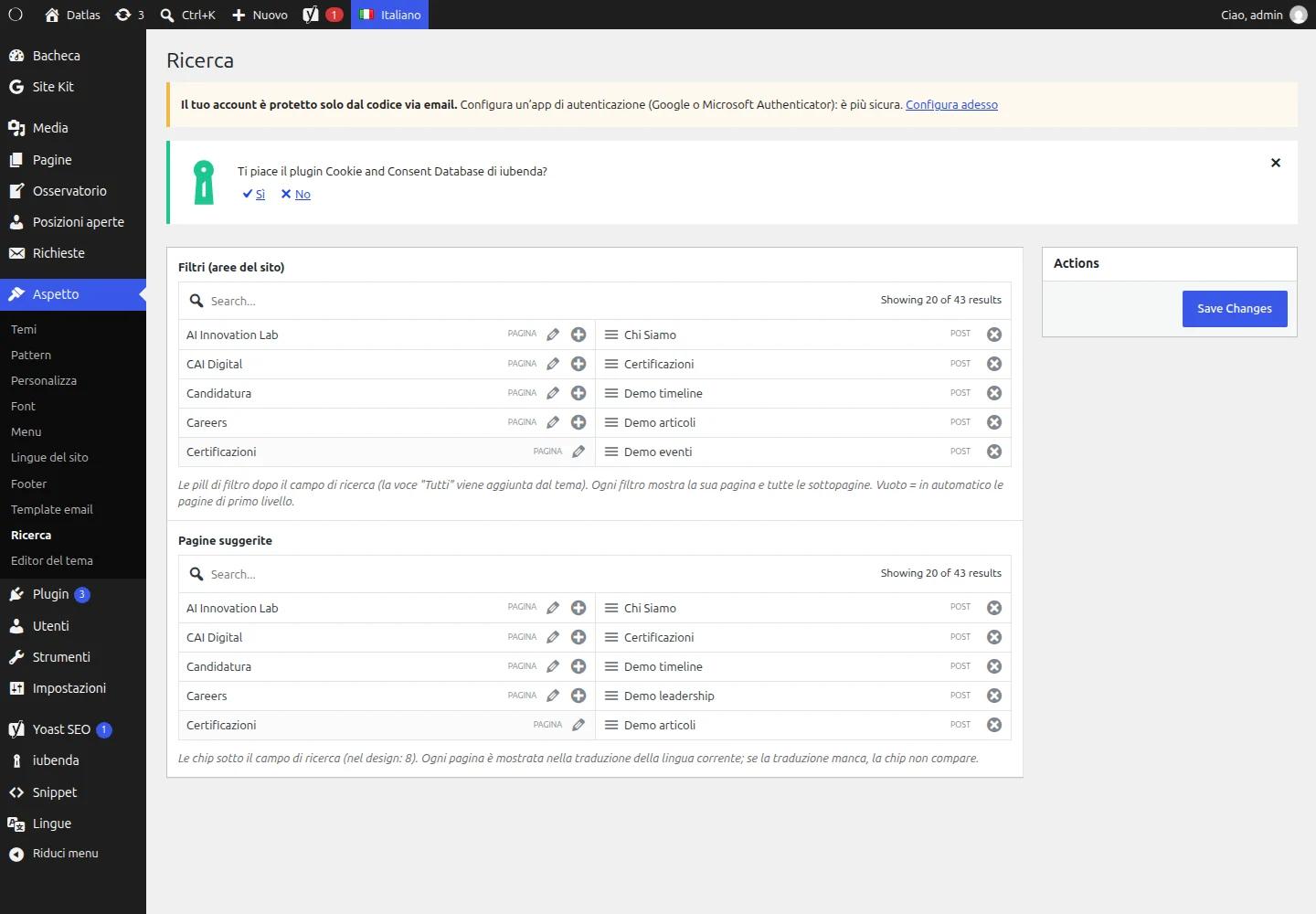Focus the Filtri search field
This screenshot has height=914, width=1316.
[x=539, y=301]
